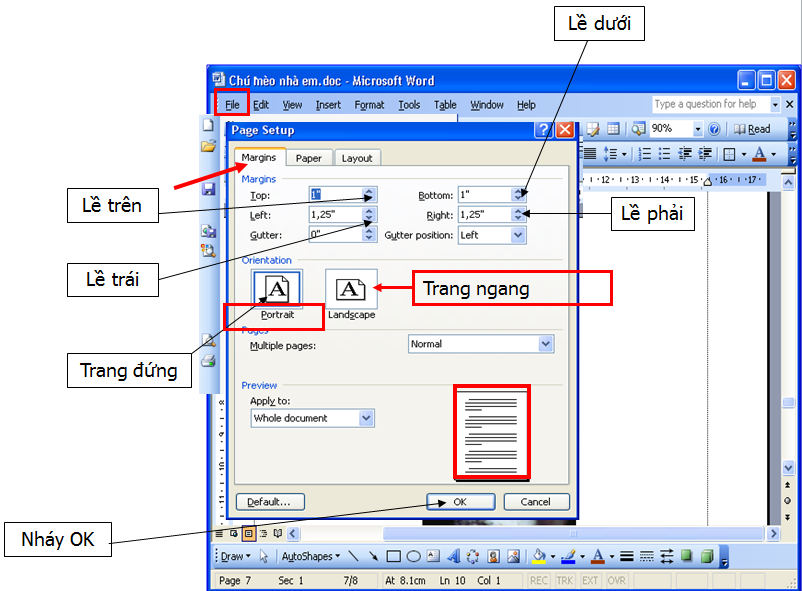Image resolution: width=802 pixels, height=591 pixels.
Task: Click the Page Setup dialog help button
Action: 543,130
